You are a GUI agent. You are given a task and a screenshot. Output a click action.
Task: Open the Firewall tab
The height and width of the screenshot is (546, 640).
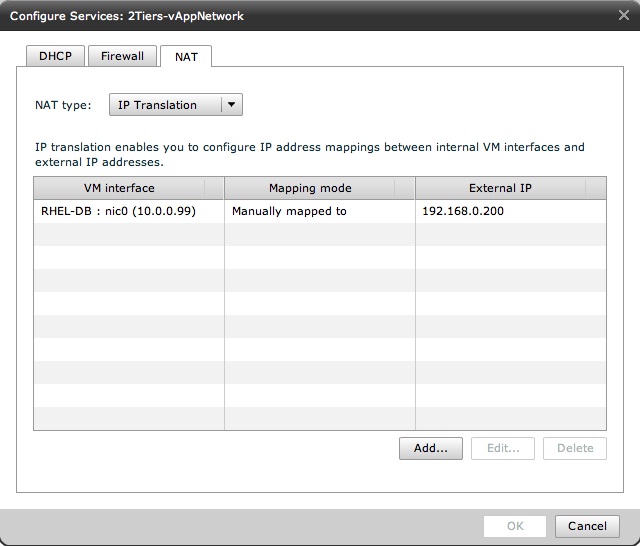tap(122, 56)
